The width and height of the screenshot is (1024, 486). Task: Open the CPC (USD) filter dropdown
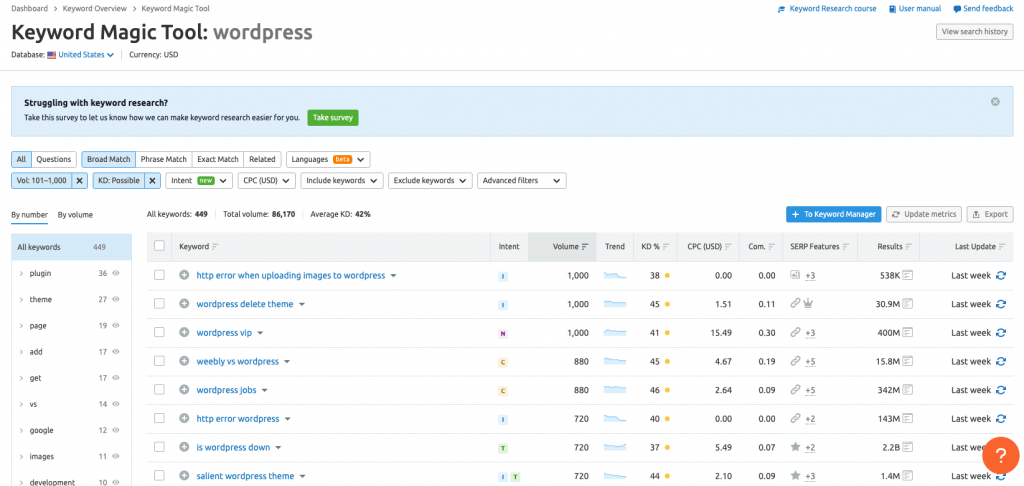pos(266,181)
